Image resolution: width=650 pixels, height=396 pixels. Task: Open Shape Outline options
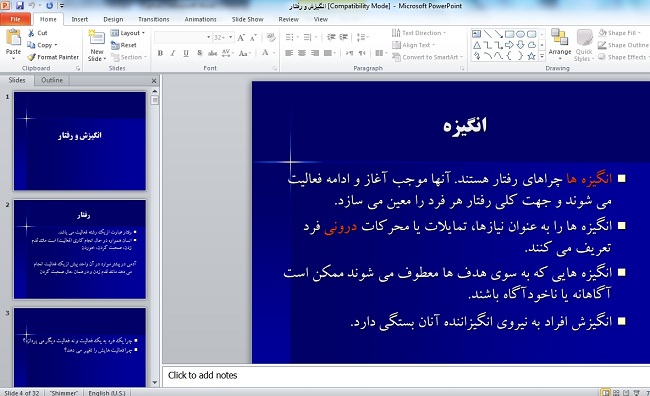point(624,45)
